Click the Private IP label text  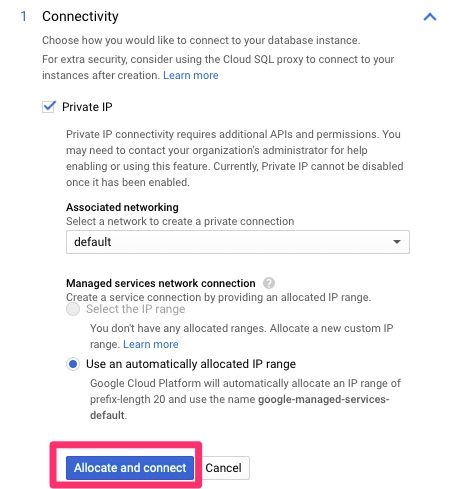point(87,107)
